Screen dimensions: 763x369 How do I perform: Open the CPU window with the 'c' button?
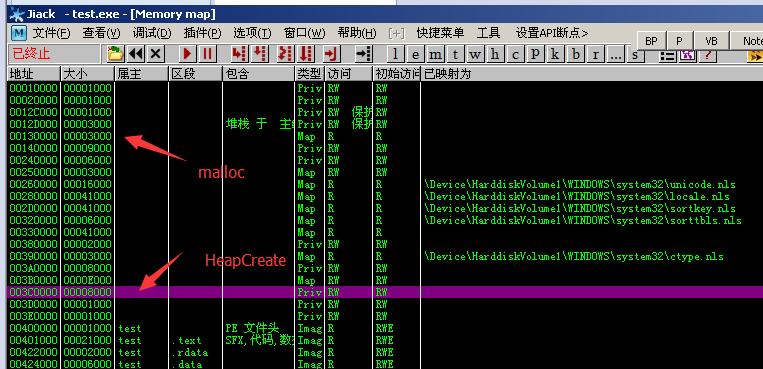coord(515,54)
